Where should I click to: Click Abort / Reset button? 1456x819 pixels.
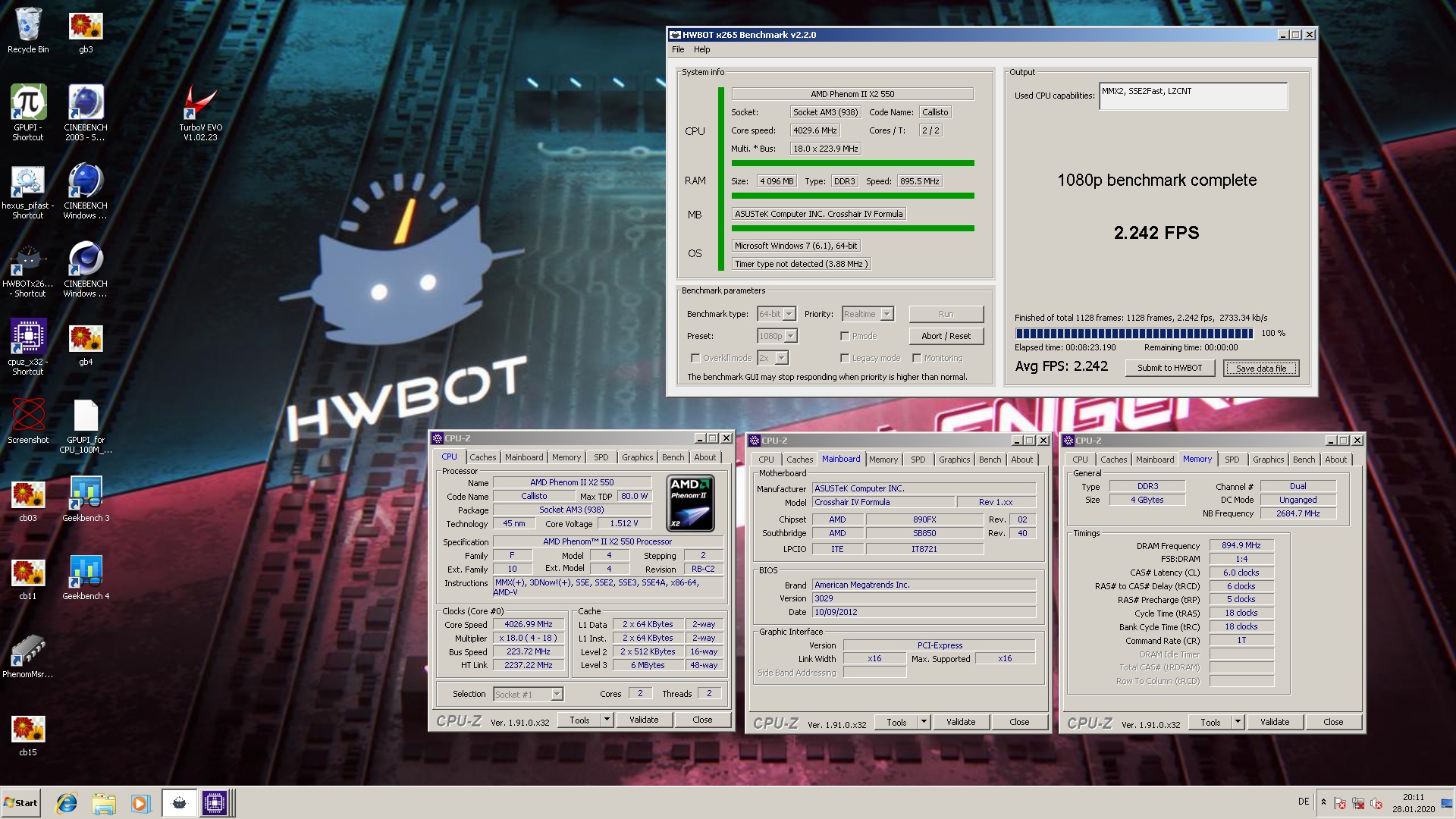click(946, 336)
